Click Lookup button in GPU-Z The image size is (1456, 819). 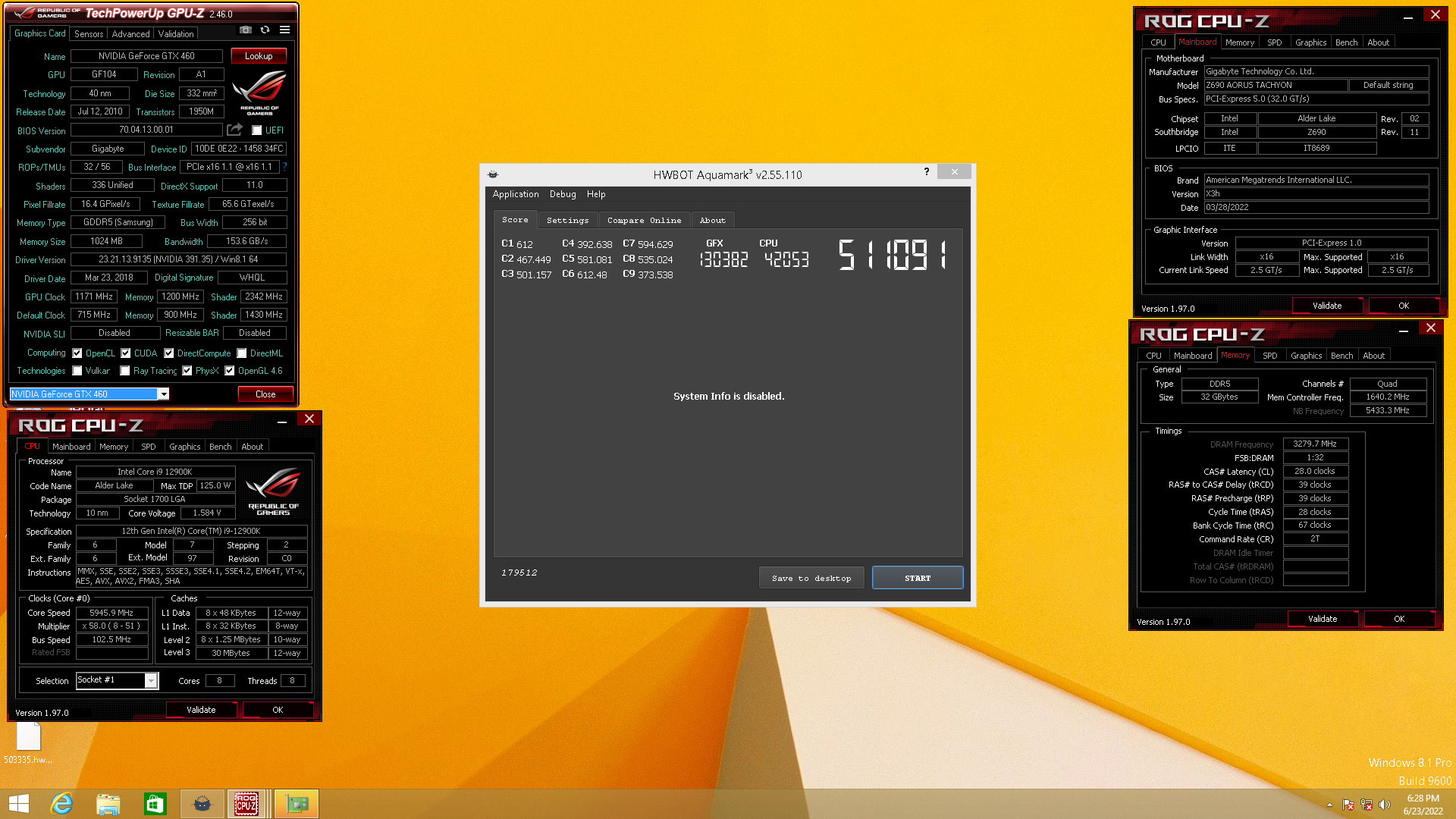point(259,56)
